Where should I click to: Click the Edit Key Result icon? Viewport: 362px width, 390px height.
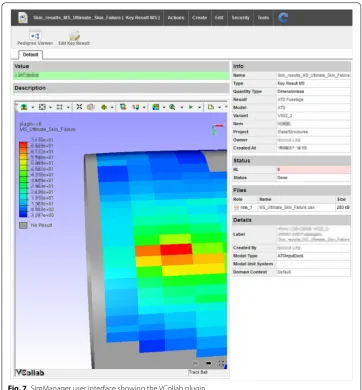(x=74, y=35)
